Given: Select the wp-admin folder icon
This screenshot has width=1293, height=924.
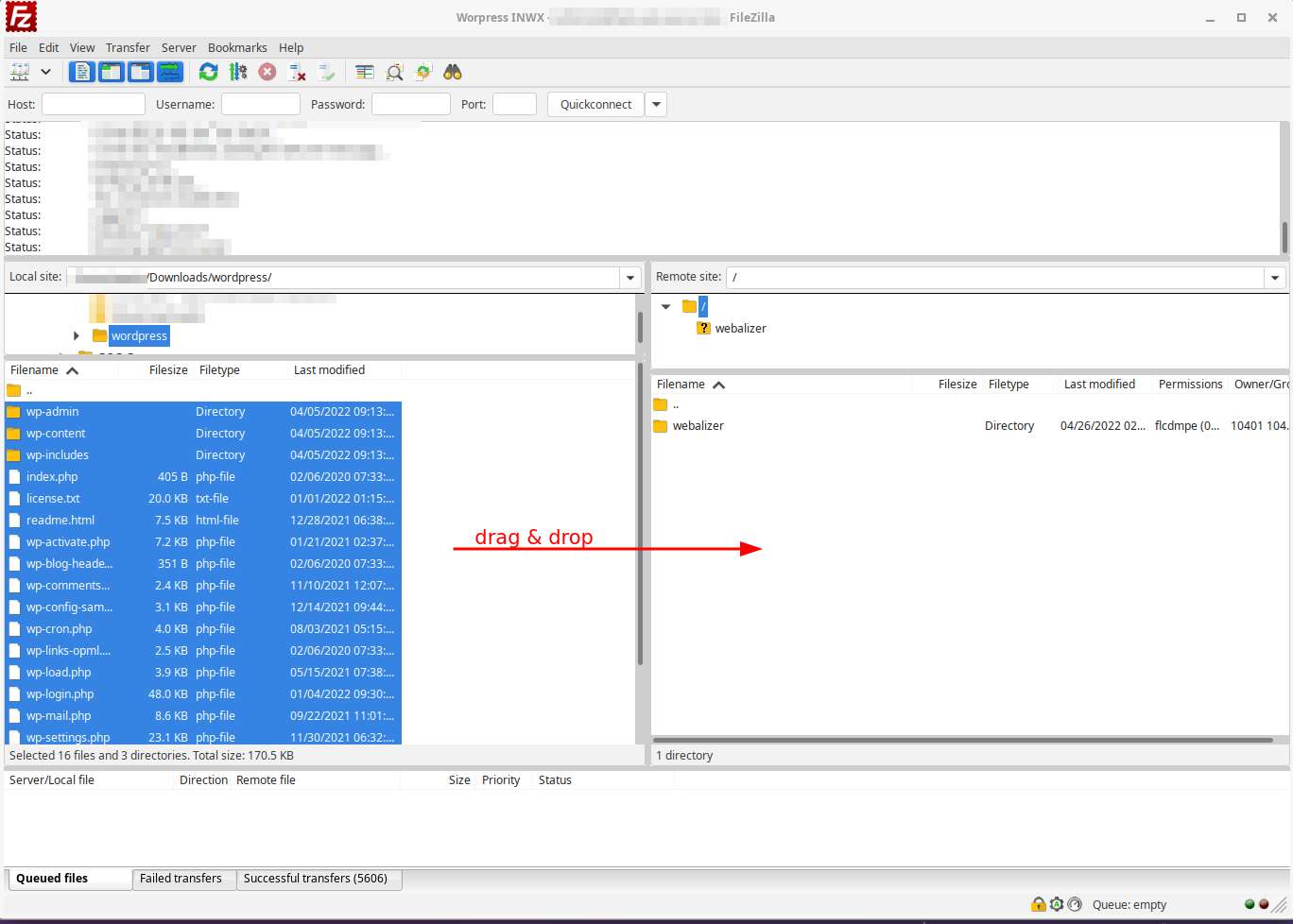Looking at the screenshot, I should click(14, 412).
